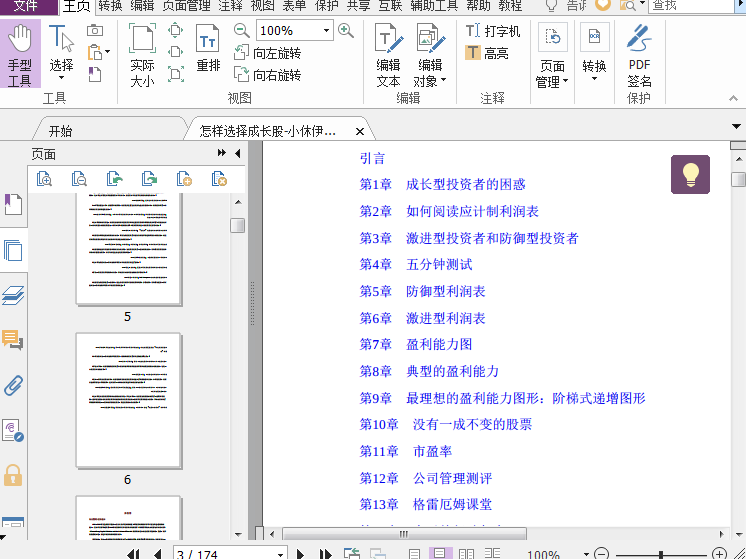Open the File menu (文件)
The image size is (746, 559).
[27, 6]
